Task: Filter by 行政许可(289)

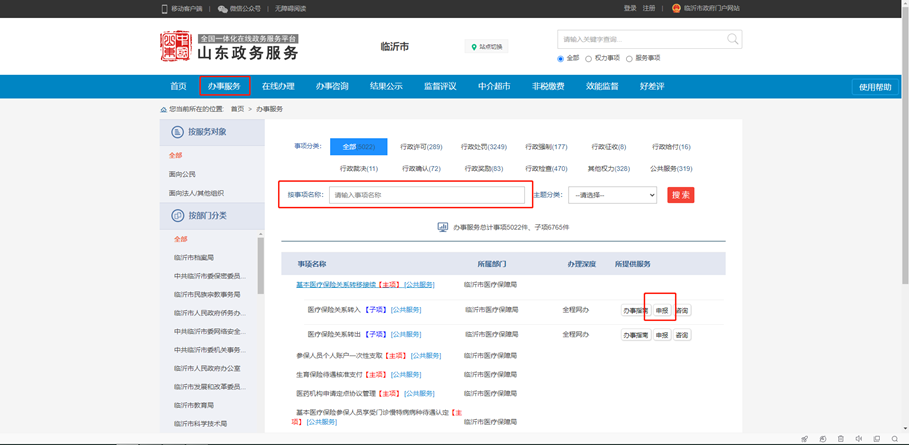Action: click(421, 147)
